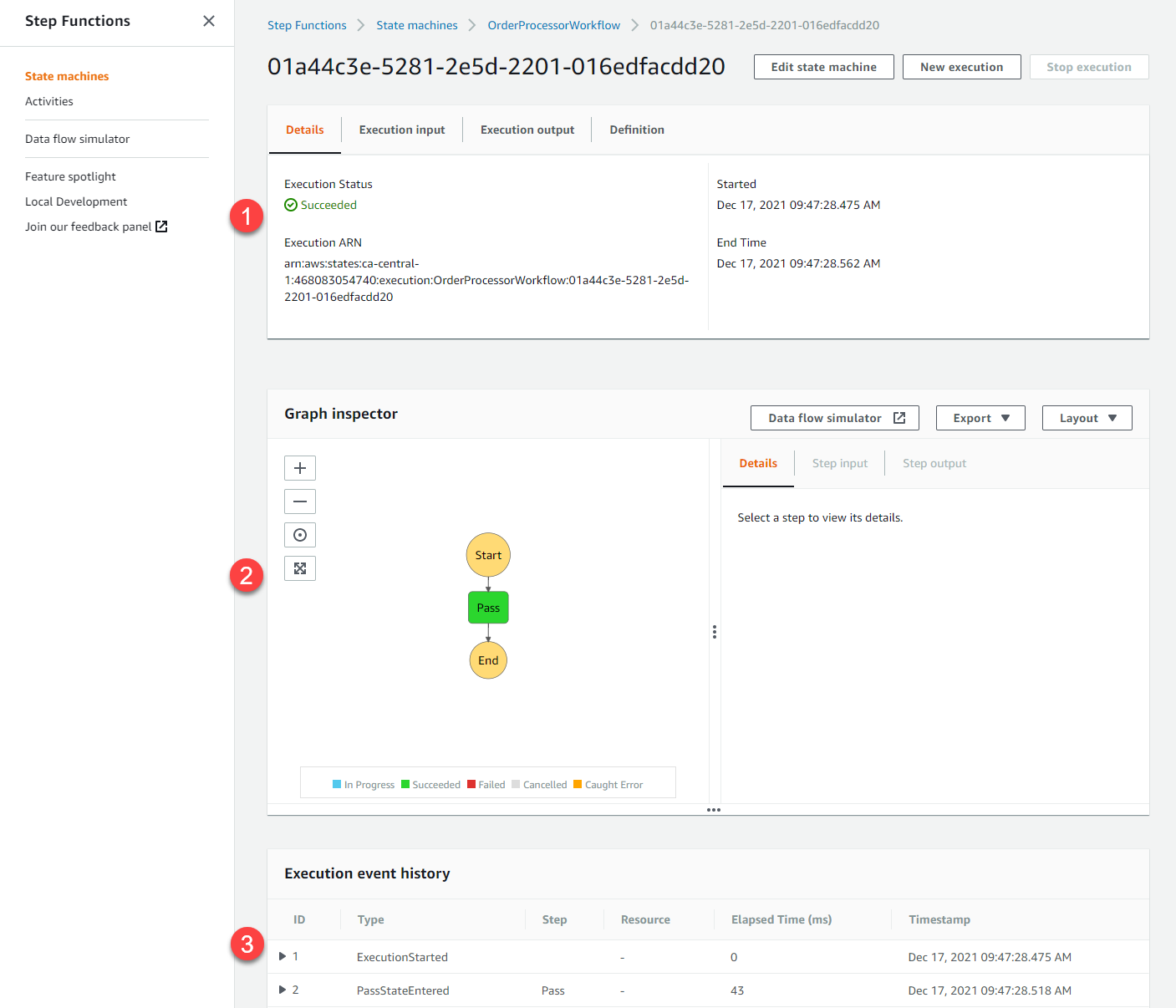Click the ID column header
Screen dimensions: 1176x1008
tap(299, 919)
